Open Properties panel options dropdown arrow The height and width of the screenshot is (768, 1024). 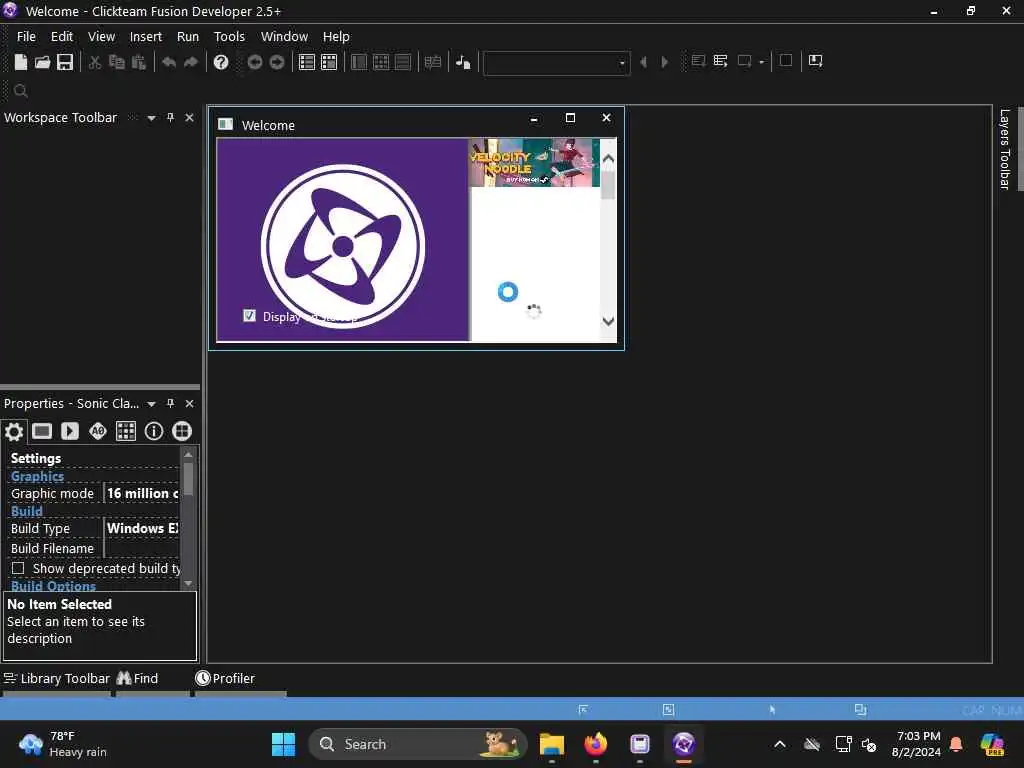pos(152,404)
